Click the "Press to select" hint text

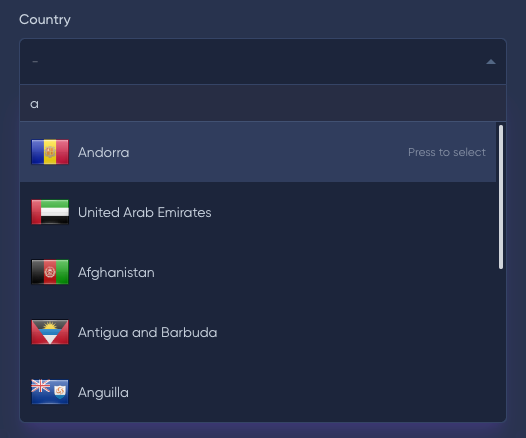coord(447,152)
